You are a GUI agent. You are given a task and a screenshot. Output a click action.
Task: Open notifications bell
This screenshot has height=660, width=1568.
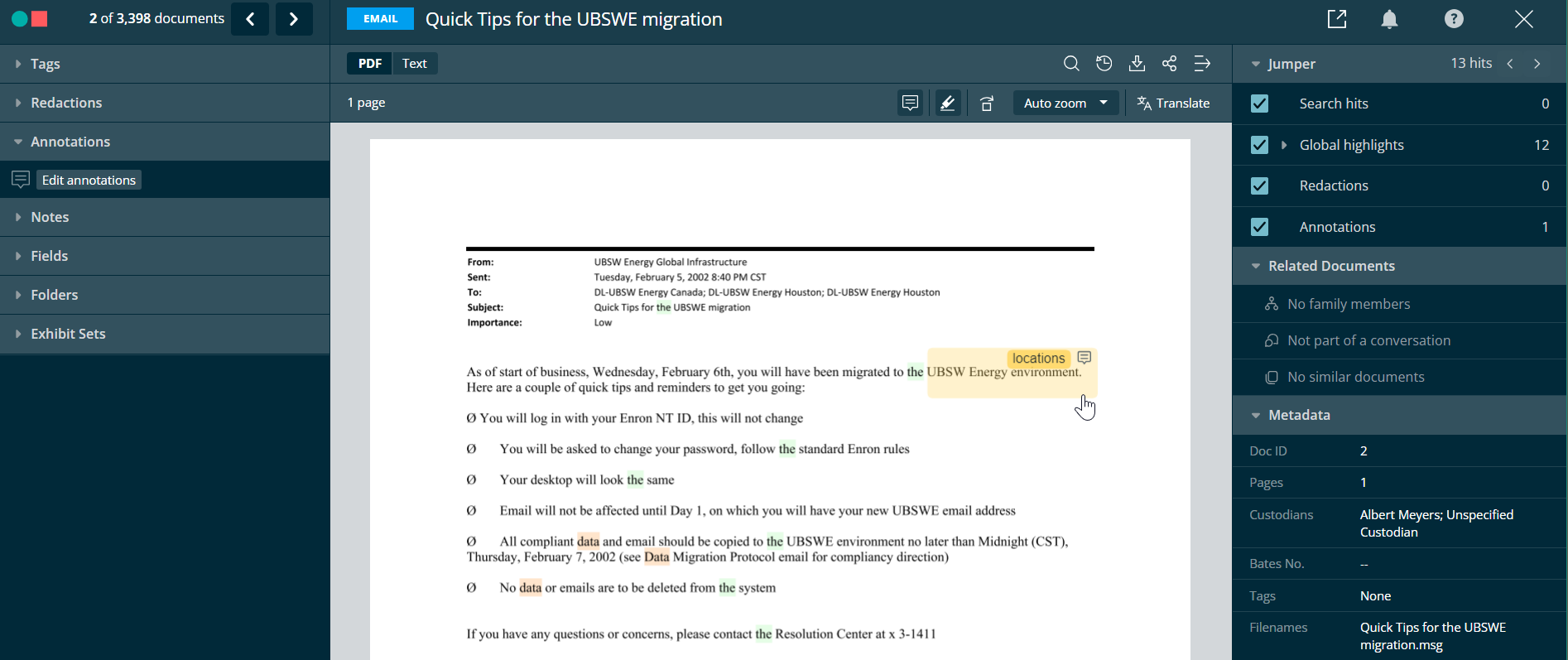(x=1389, y=19)
